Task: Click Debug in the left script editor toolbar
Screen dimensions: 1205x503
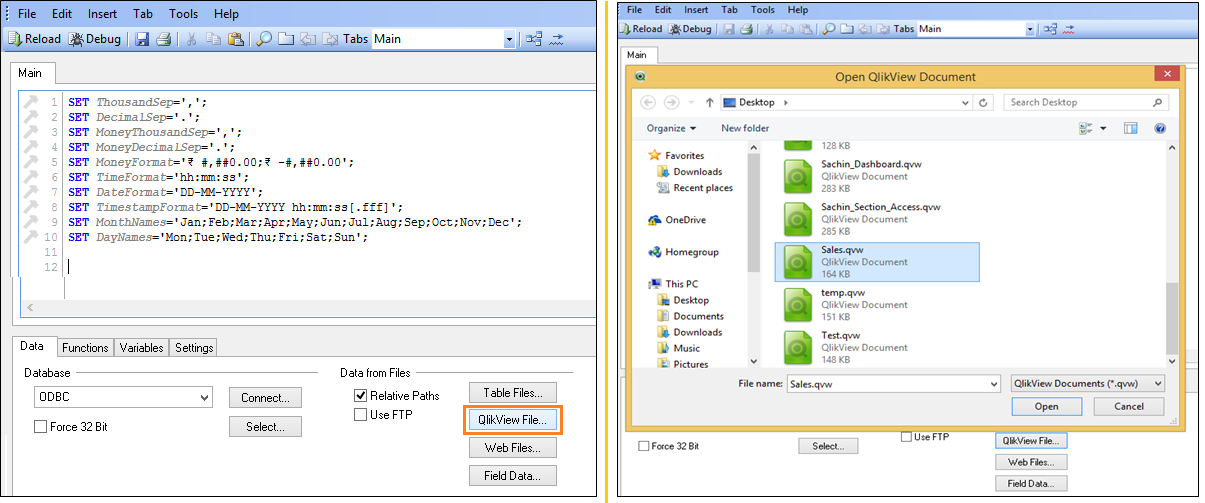Action: pos(94,39)
